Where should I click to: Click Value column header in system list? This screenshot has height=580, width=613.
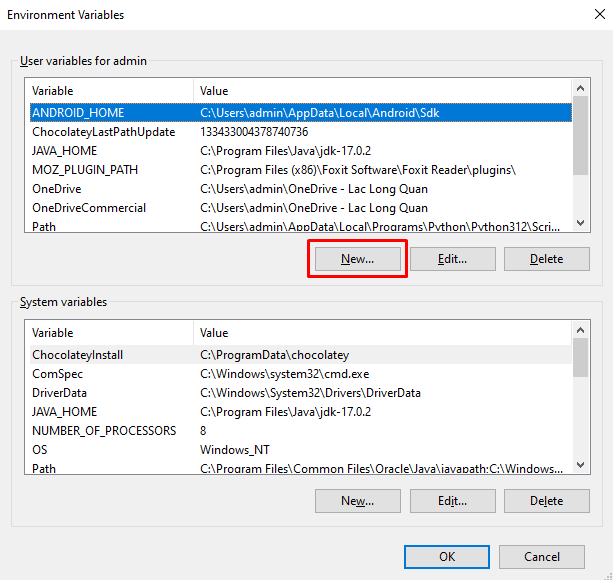[382, 333]
